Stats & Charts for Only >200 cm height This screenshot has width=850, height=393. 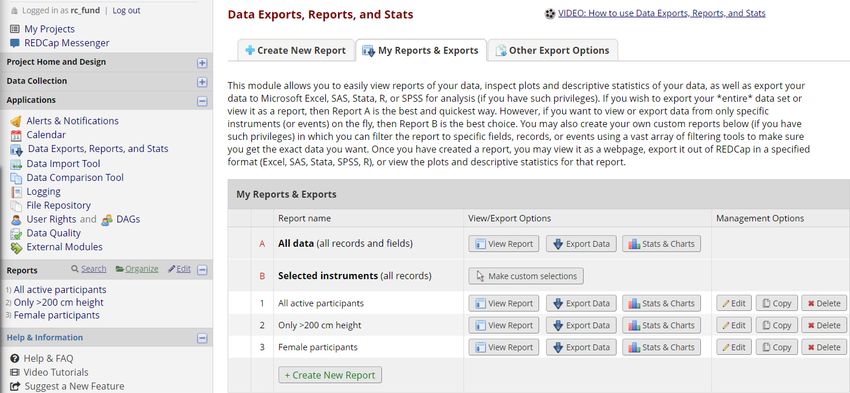click(661, 325)
